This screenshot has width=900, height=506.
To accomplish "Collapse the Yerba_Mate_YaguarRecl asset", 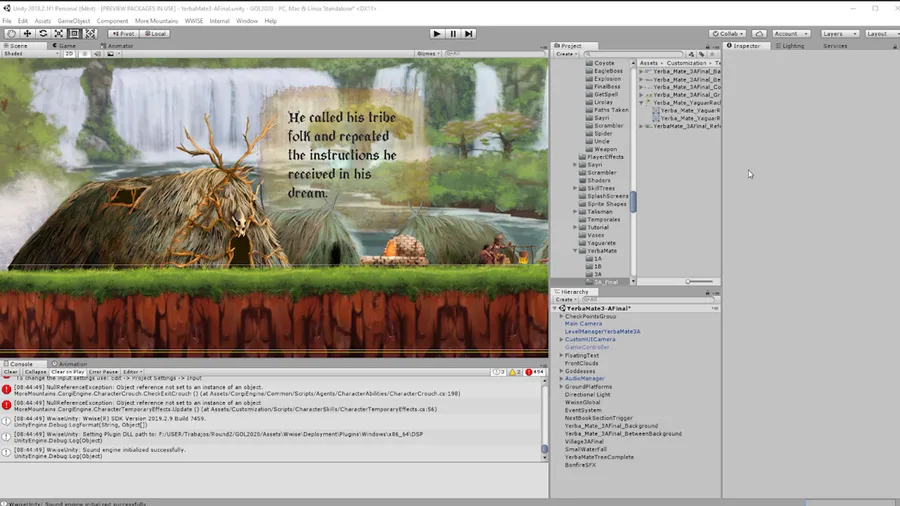I will point(641,103).
